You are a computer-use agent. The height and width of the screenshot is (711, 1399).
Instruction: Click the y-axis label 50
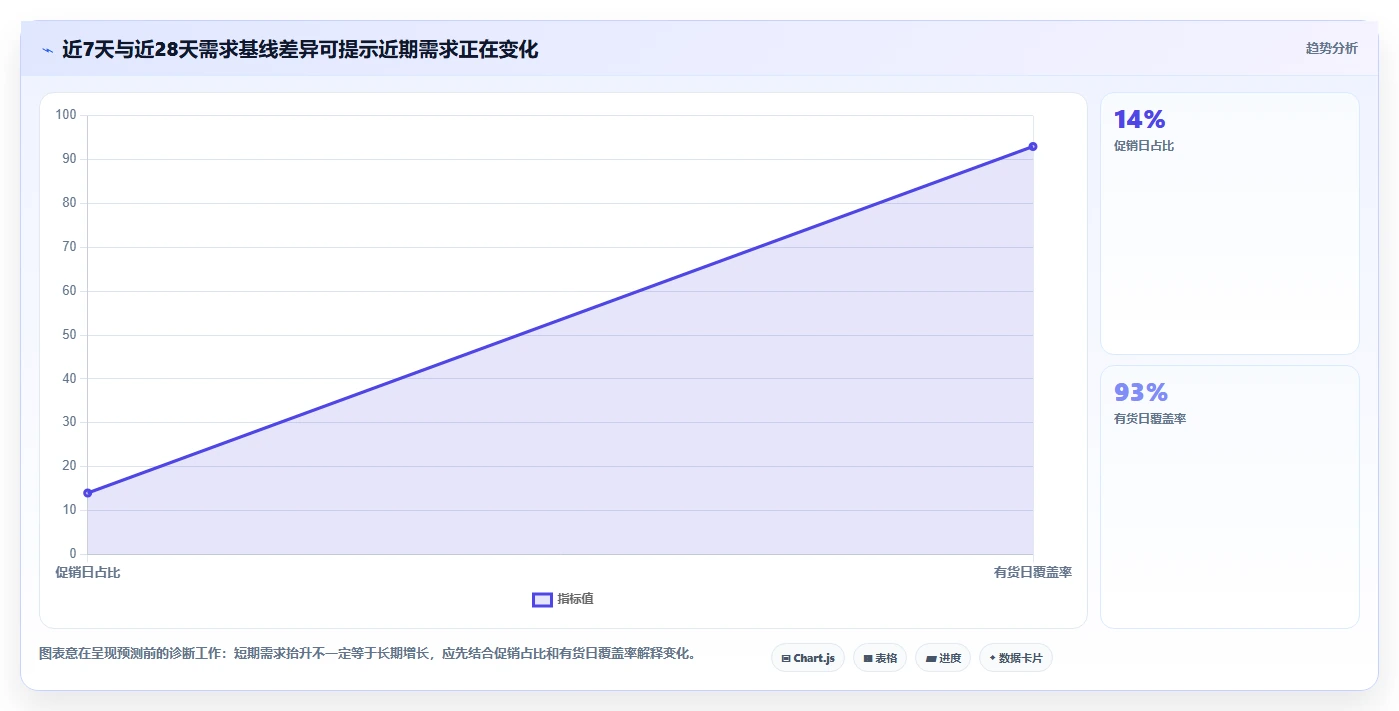(69, 335)
